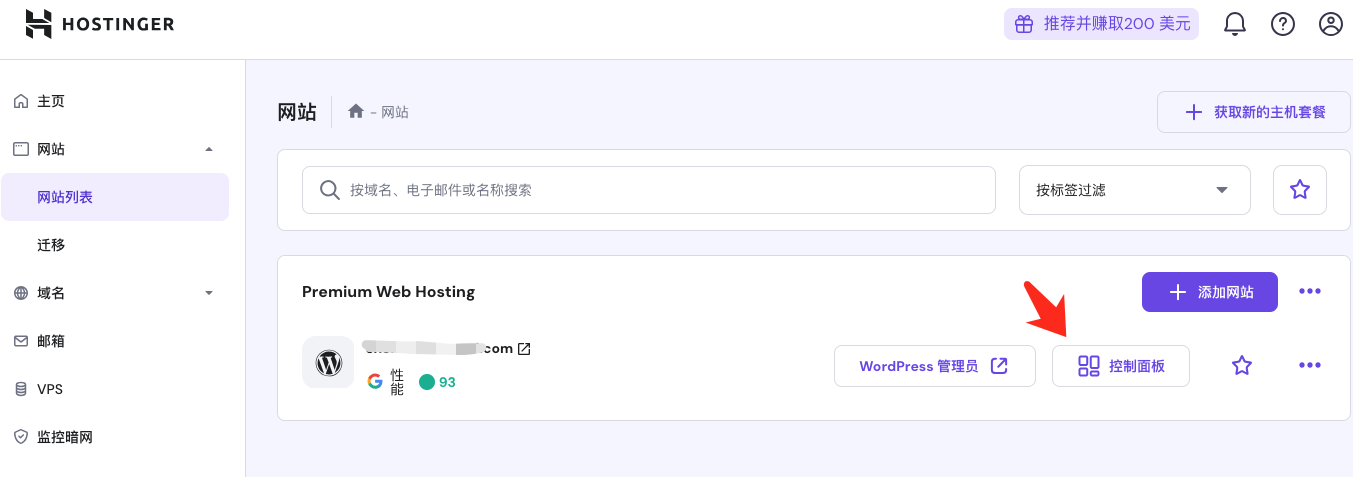Toggle favorites filter star button

coord(1299,190)
